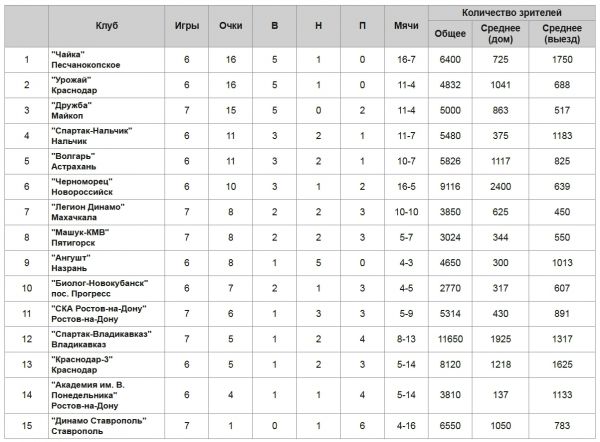
Task: Select the 11650 total attendance cell
Action: click(x=450, y=339)
